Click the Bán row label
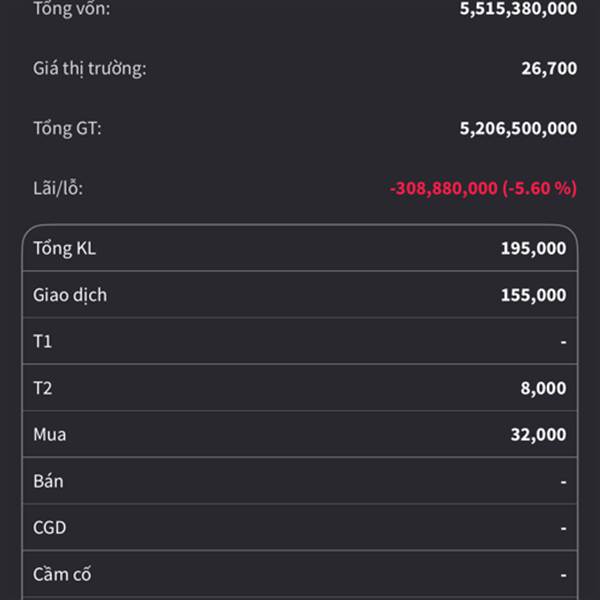Image resolution: width=600 pixels, height=600 pixels. [x=48, y=481]
